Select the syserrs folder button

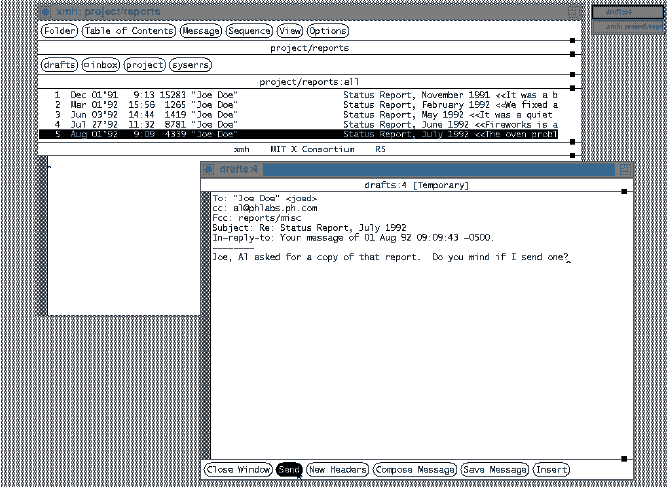189,65
